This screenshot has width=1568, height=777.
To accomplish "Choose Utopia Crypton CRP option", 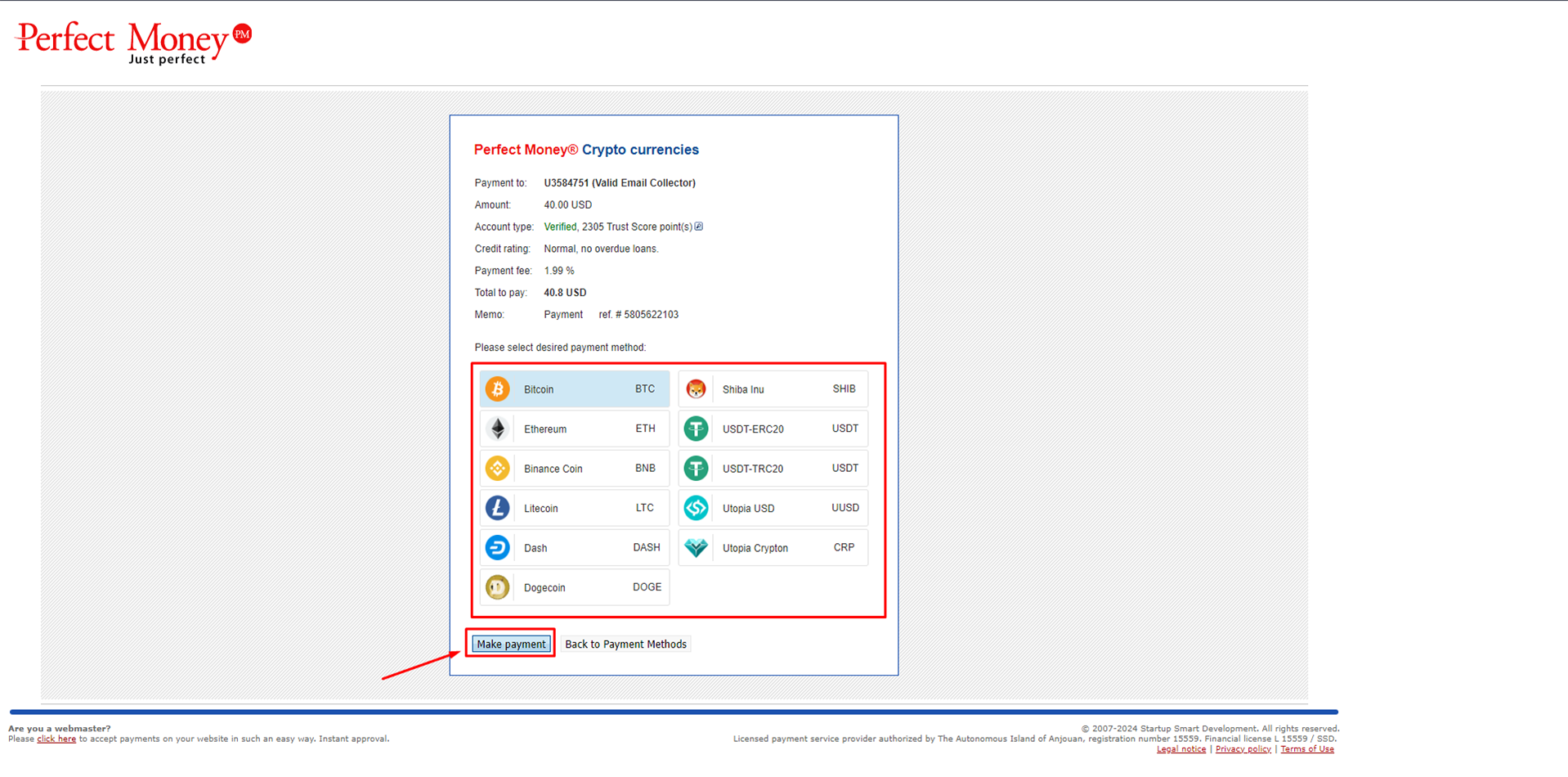I will (773, 548).
